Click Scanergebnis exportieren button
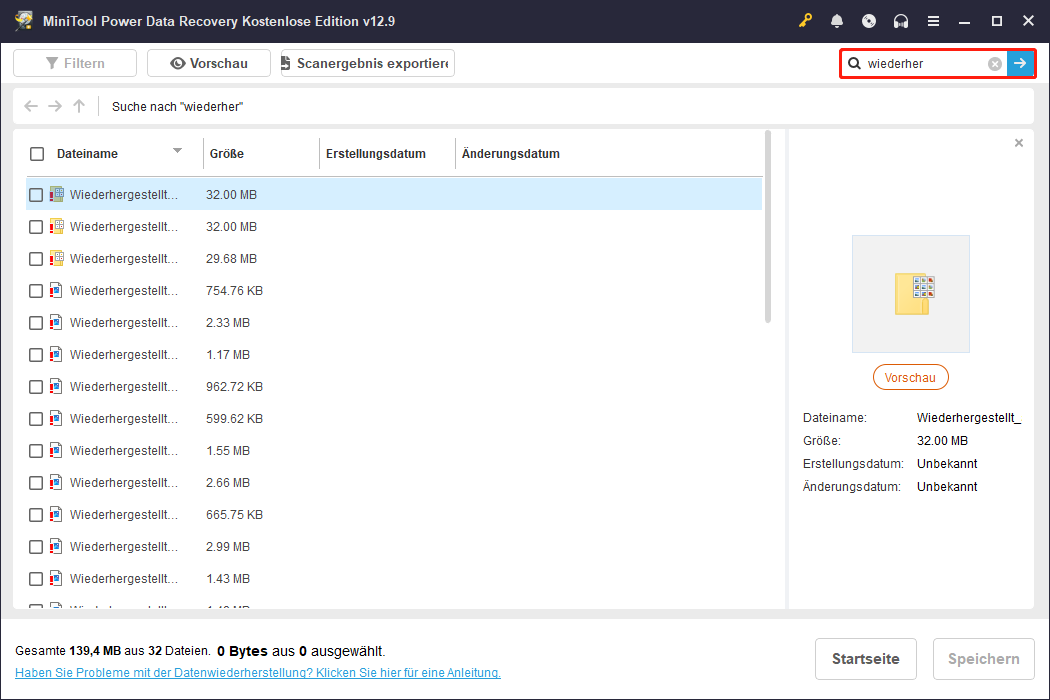1050x700 pixels. (x=368, y=63)
